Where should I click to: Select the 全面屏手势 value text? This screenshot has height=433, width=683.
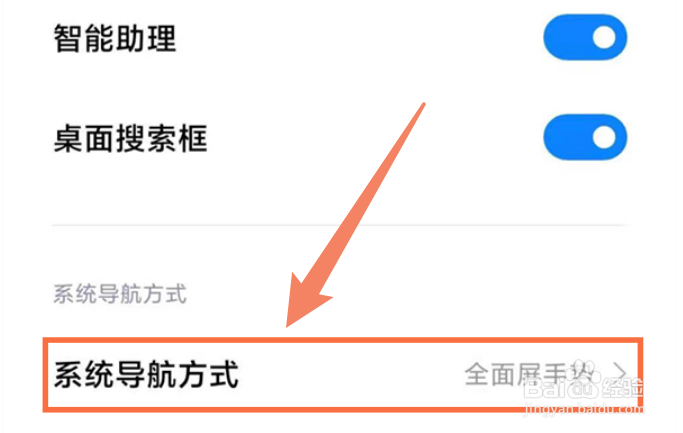(529, 374)
